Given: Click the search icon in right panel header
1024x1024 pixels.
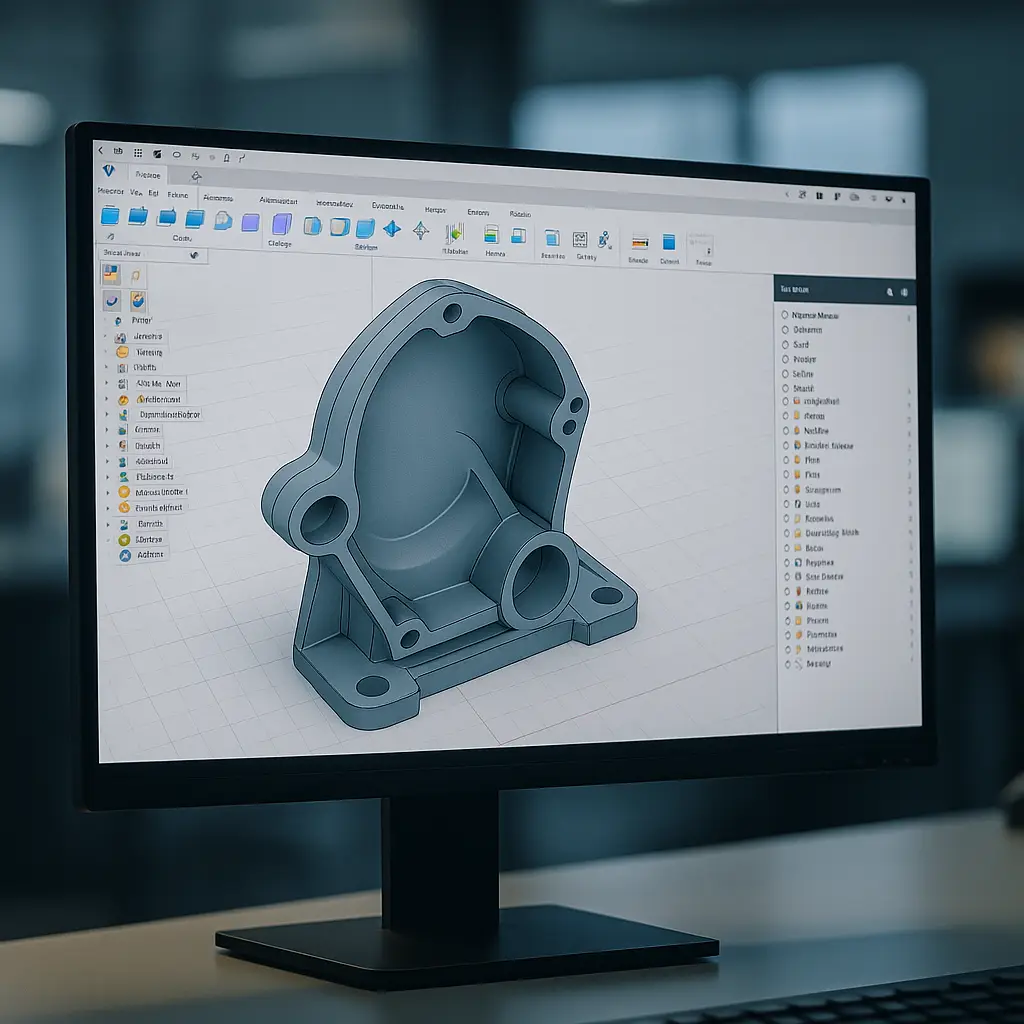Looking at the screenshot, I should click(x=889, y=292).
